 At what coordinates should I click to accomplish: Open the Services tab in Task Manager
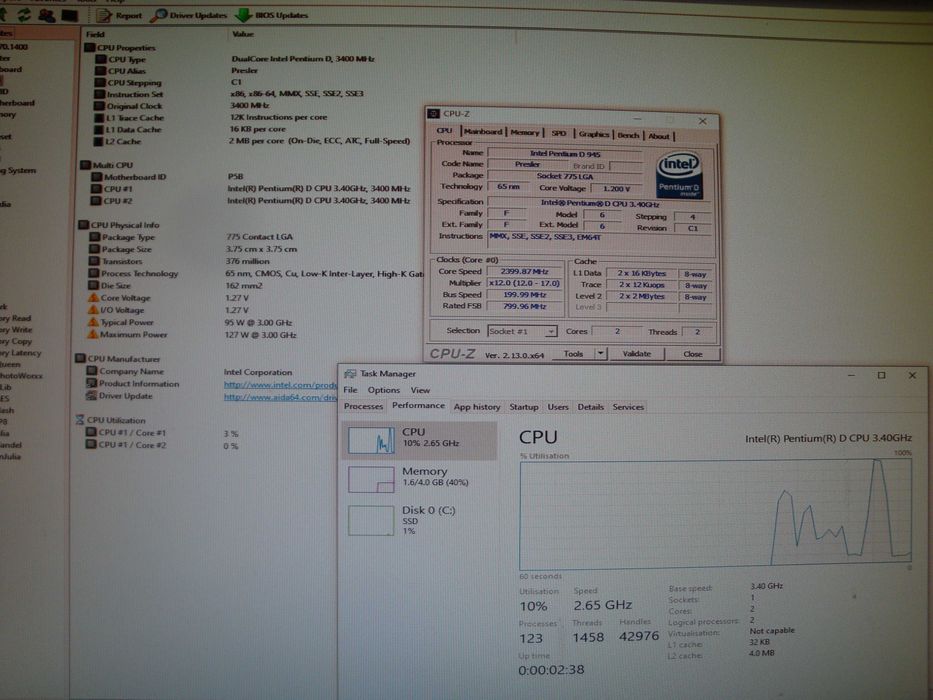point(628,407)
